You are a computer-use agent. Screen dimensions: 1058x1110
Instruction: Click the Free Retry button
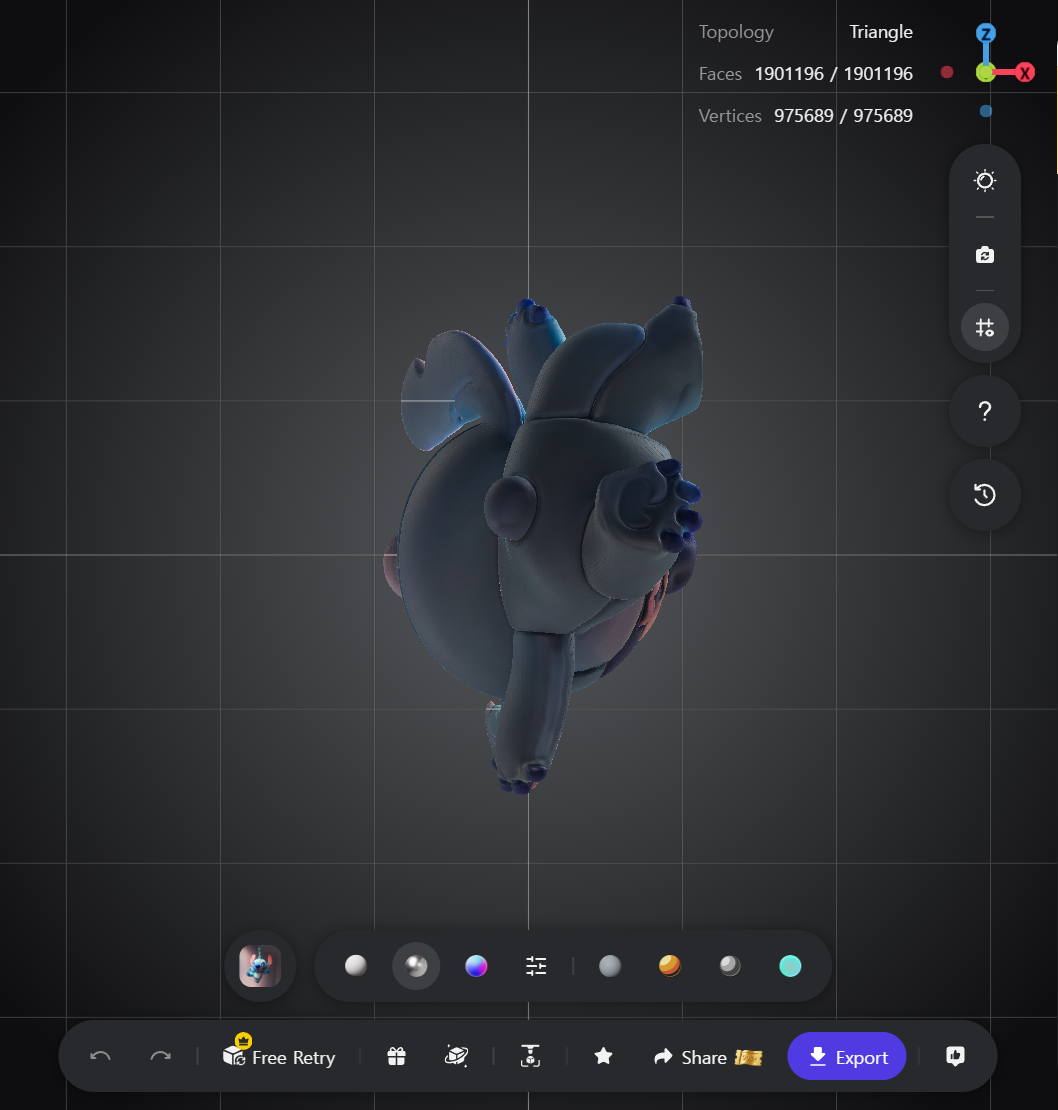(x=279, y=1056)
